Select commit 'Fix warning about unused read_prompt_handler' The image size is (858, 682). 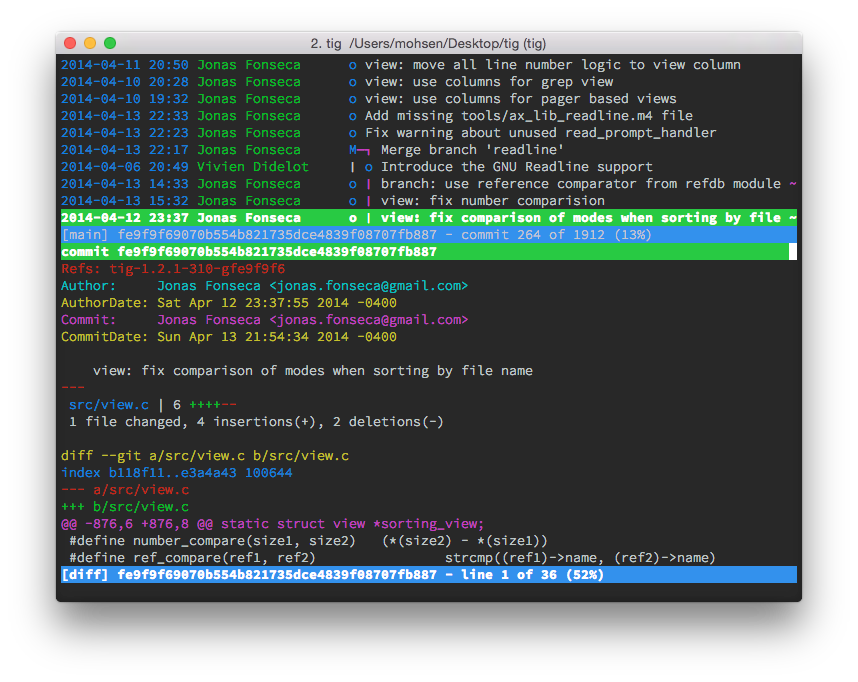tap(429, 132)
